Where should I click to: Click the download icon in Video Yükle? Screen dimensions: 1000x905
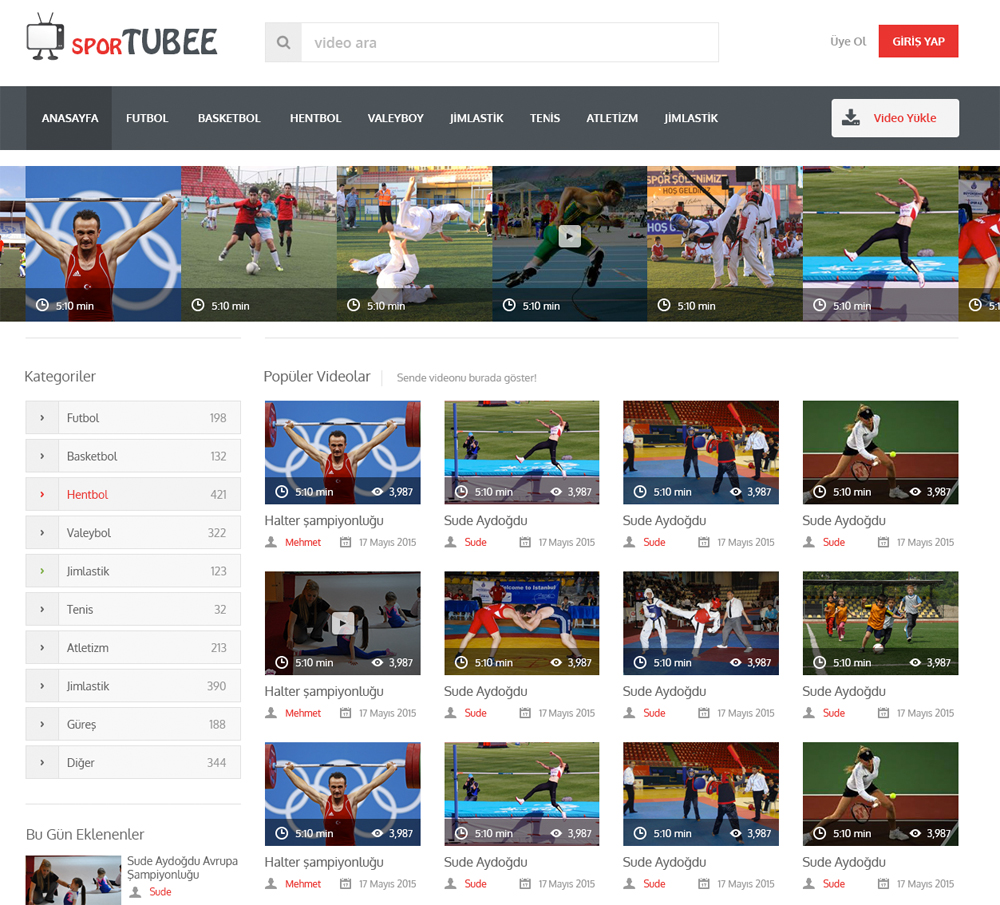click(x=851, y=118)
